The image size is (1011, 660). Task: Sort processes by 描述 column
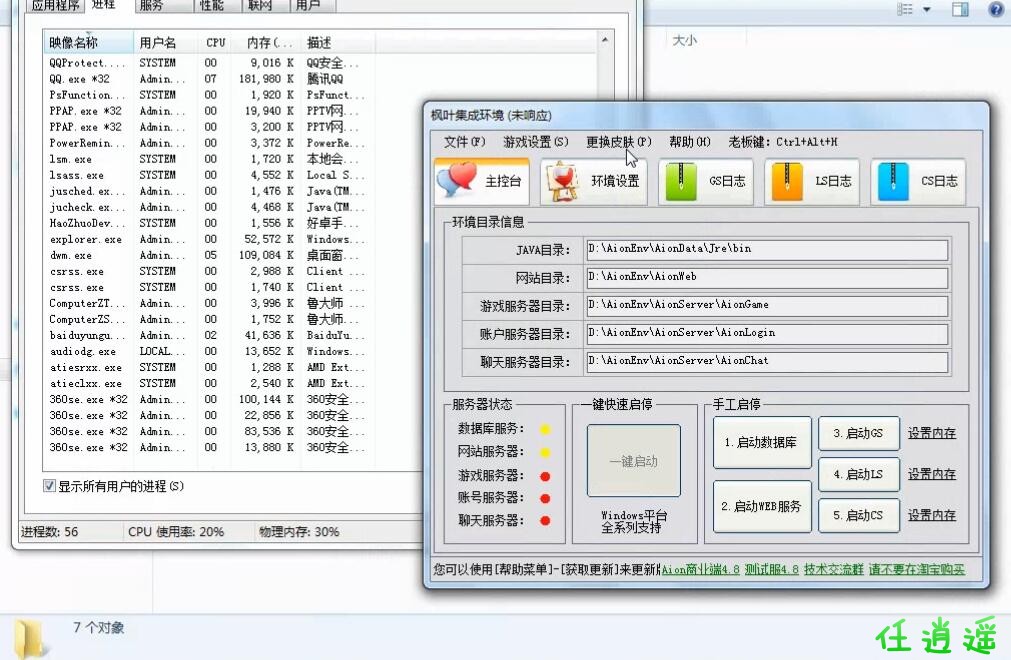pos(337,43)
